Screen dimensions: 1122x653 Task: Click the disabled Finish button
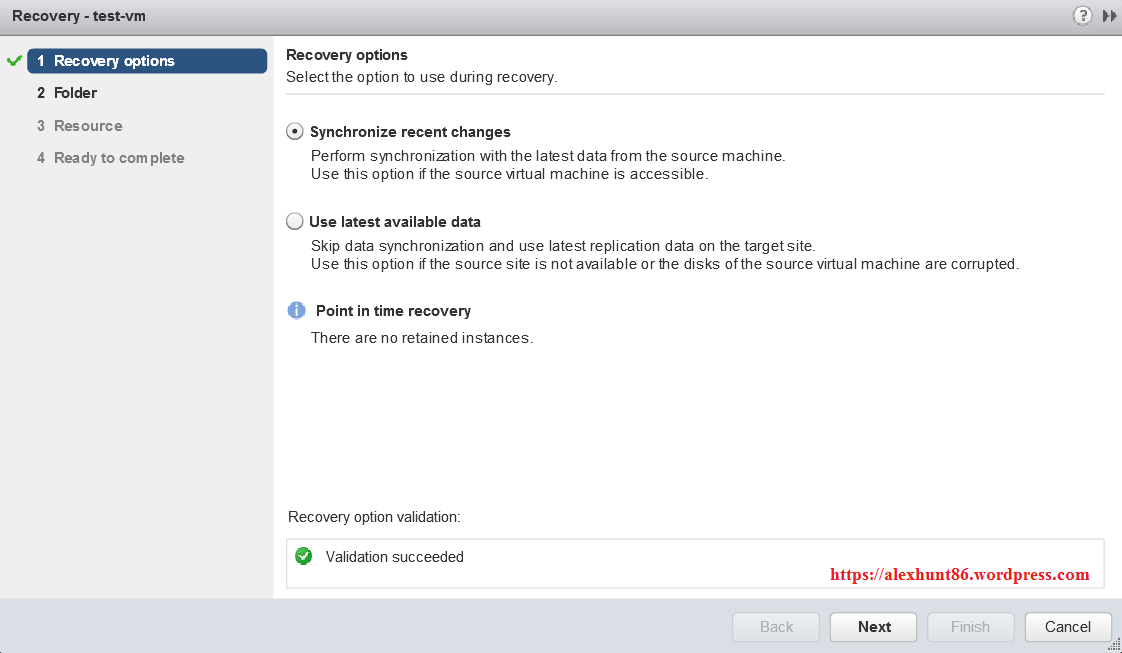(970, 627)
